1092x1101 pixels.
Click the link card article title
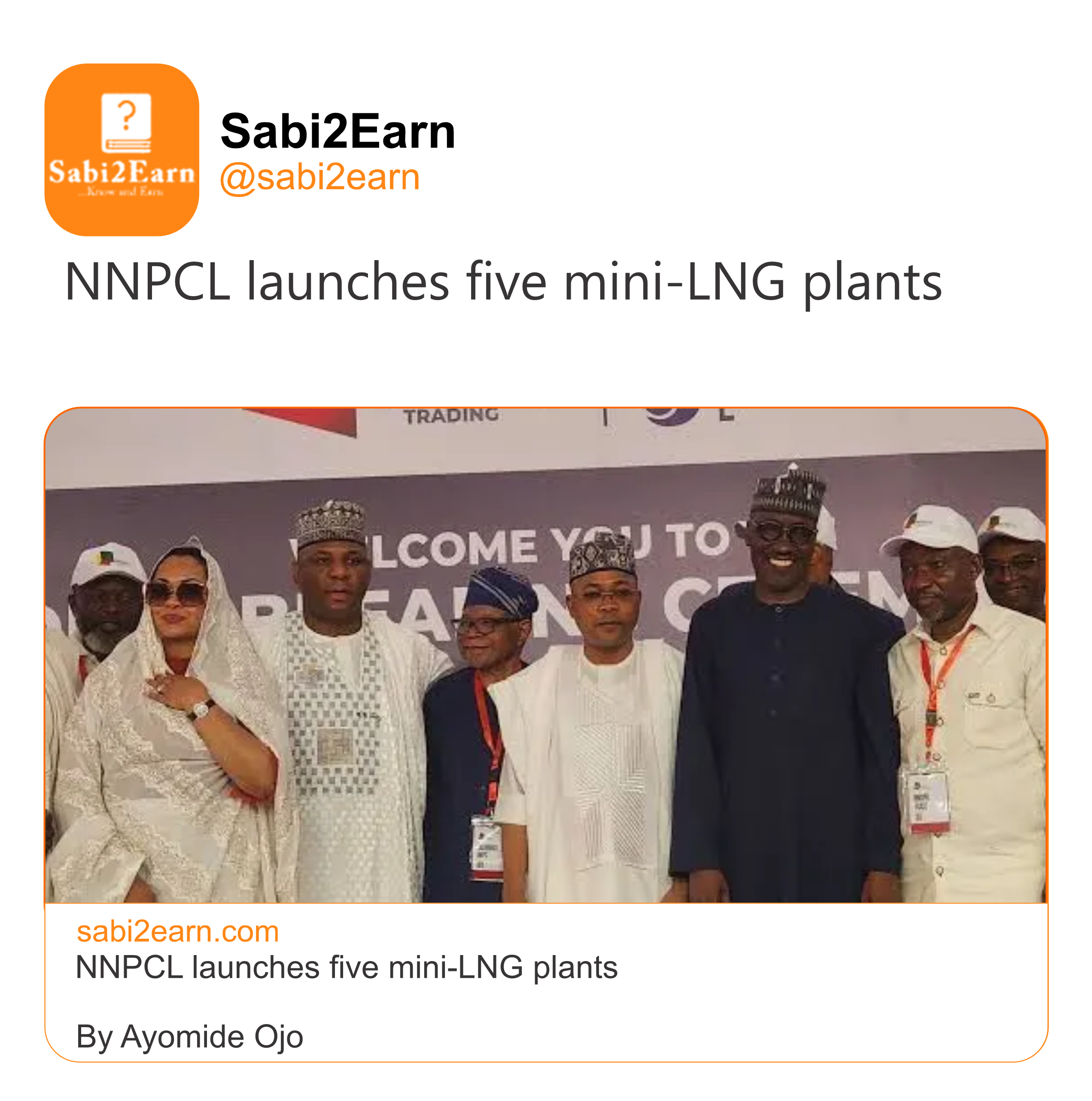tap(346, 968)
